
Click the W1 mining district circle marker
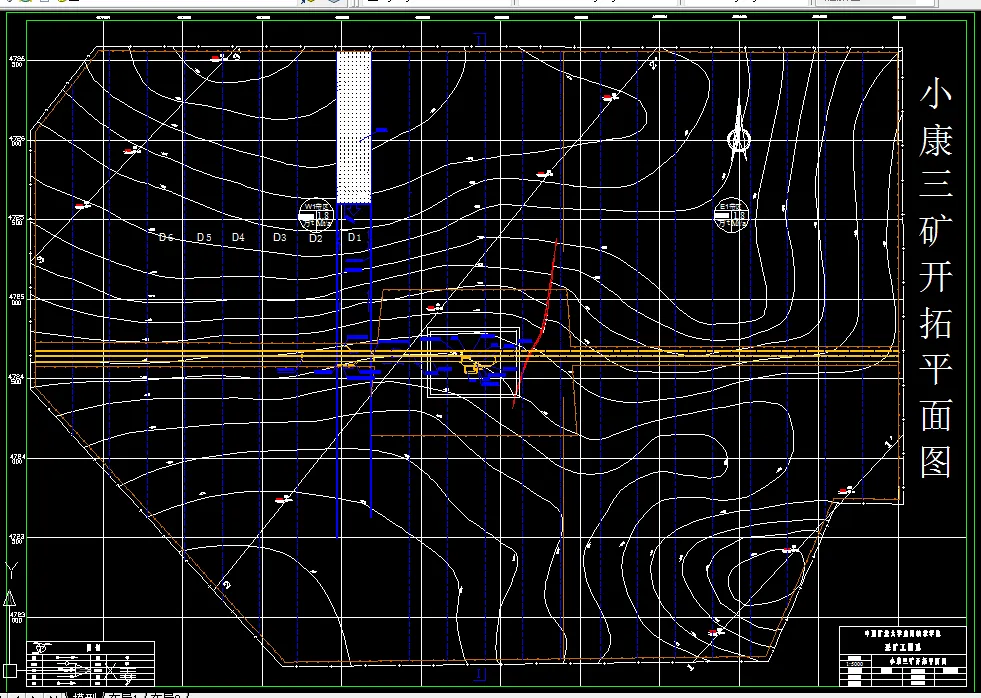point(316,215)
